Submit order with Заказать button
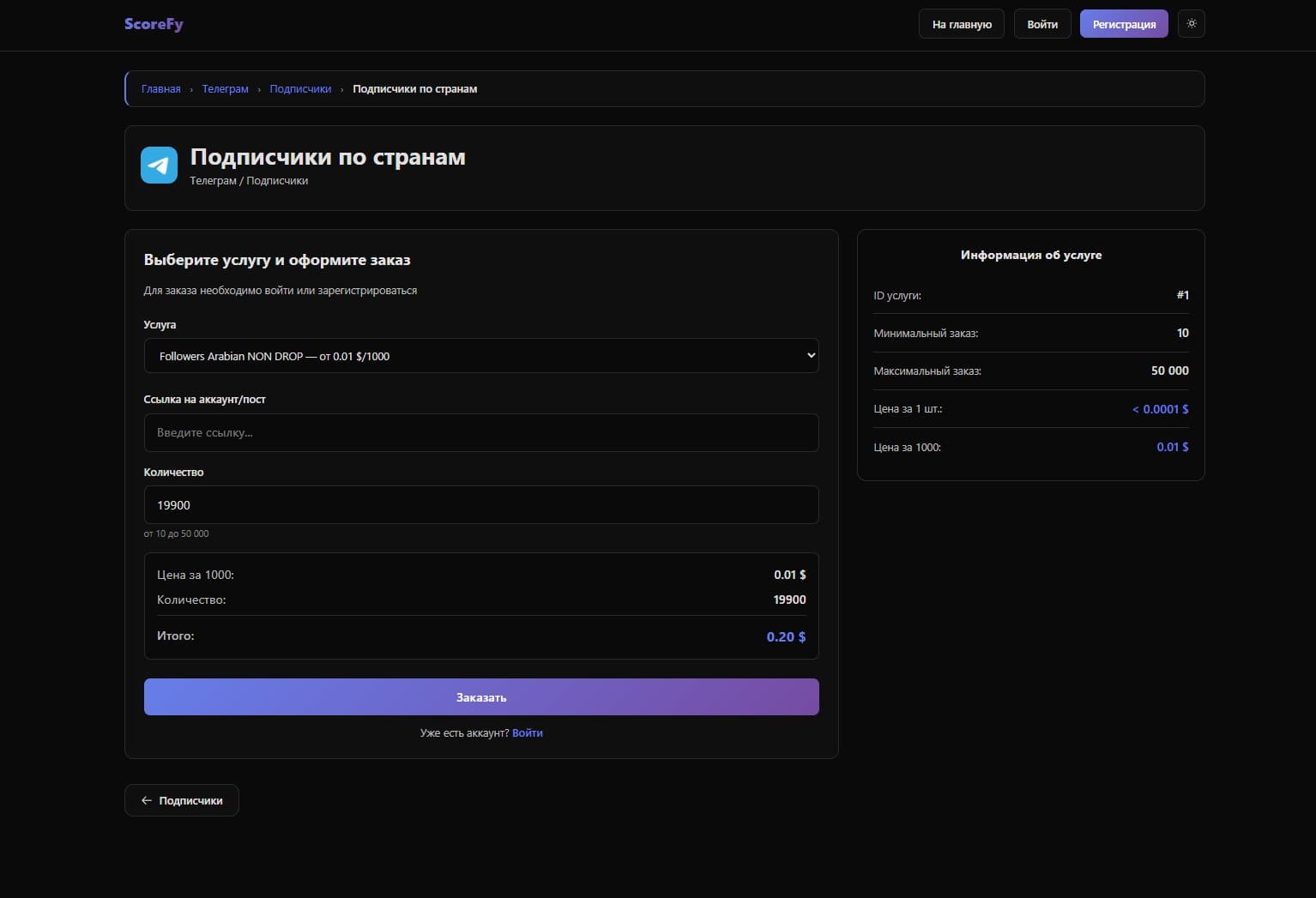The width and height of the screenshot is (1316, 898). click(x=481, y=697)
